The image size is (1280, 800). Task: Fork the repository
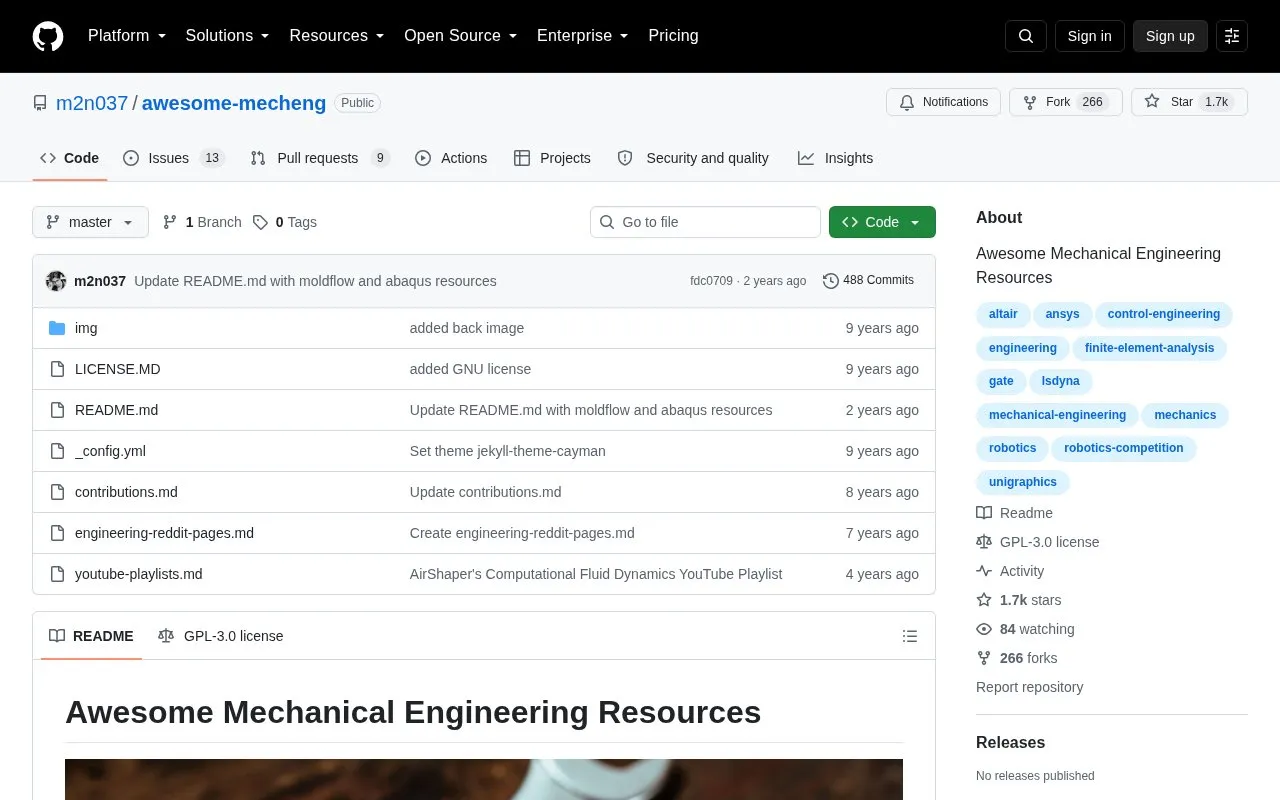[1065, 102]
